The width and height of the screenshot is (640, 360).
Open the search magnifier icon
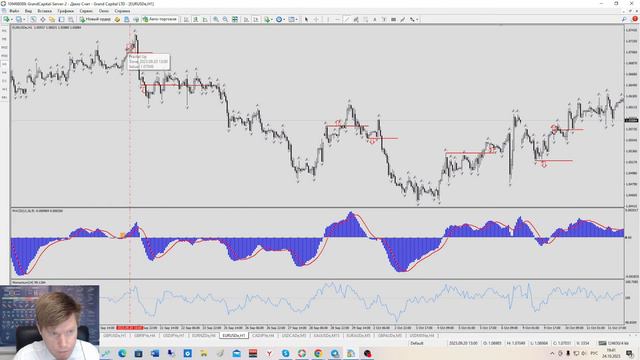(x=624, y=19)
